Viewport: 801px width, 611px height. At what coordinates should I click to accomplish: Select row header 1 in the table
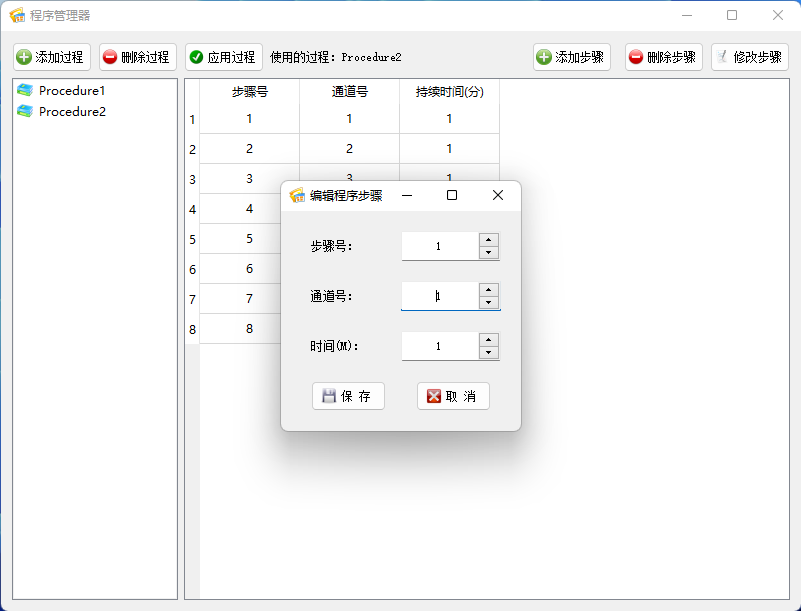click(x=192, y=120)
